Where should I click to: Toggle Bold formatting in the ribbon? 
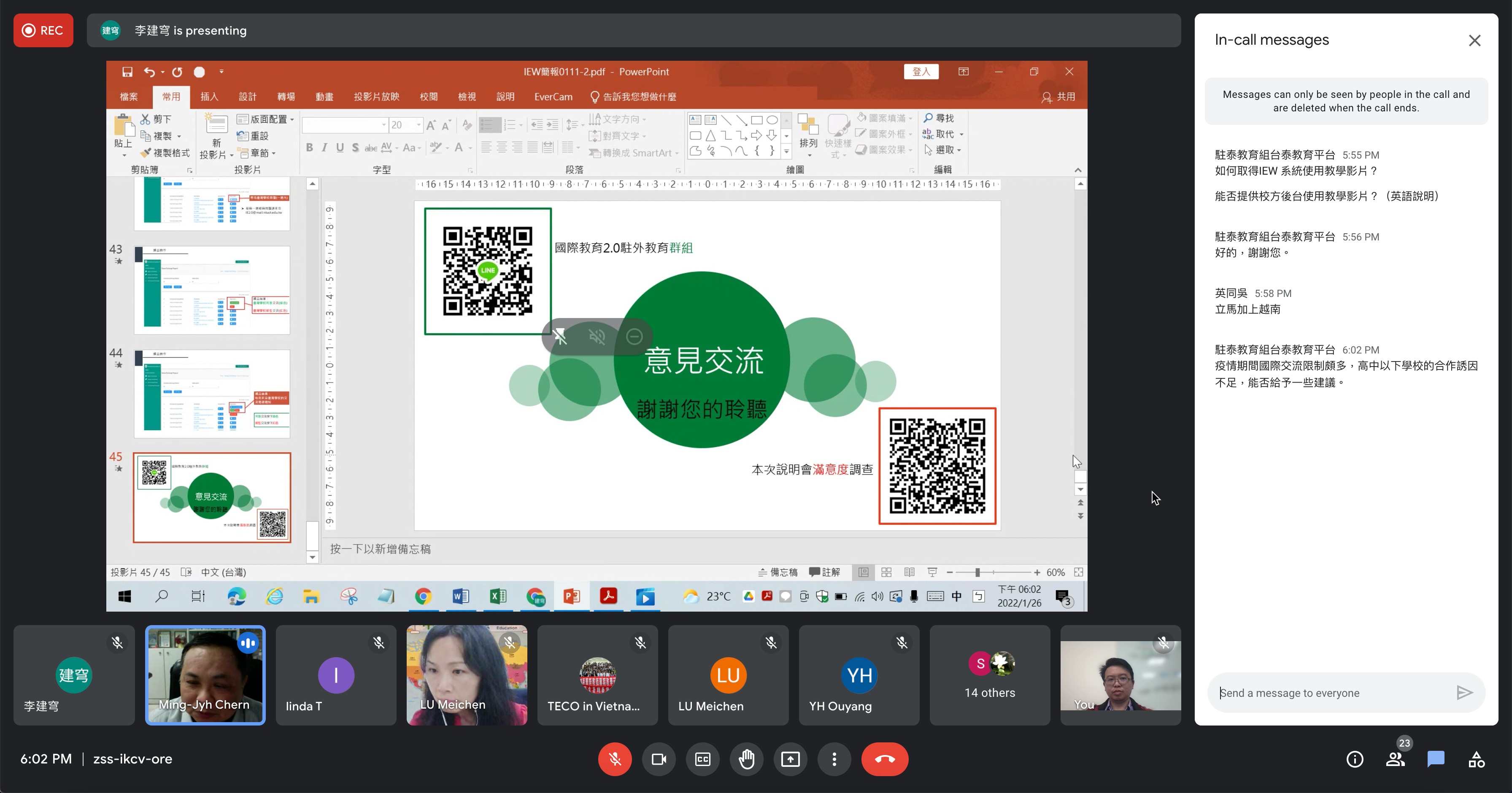point(309,147)
